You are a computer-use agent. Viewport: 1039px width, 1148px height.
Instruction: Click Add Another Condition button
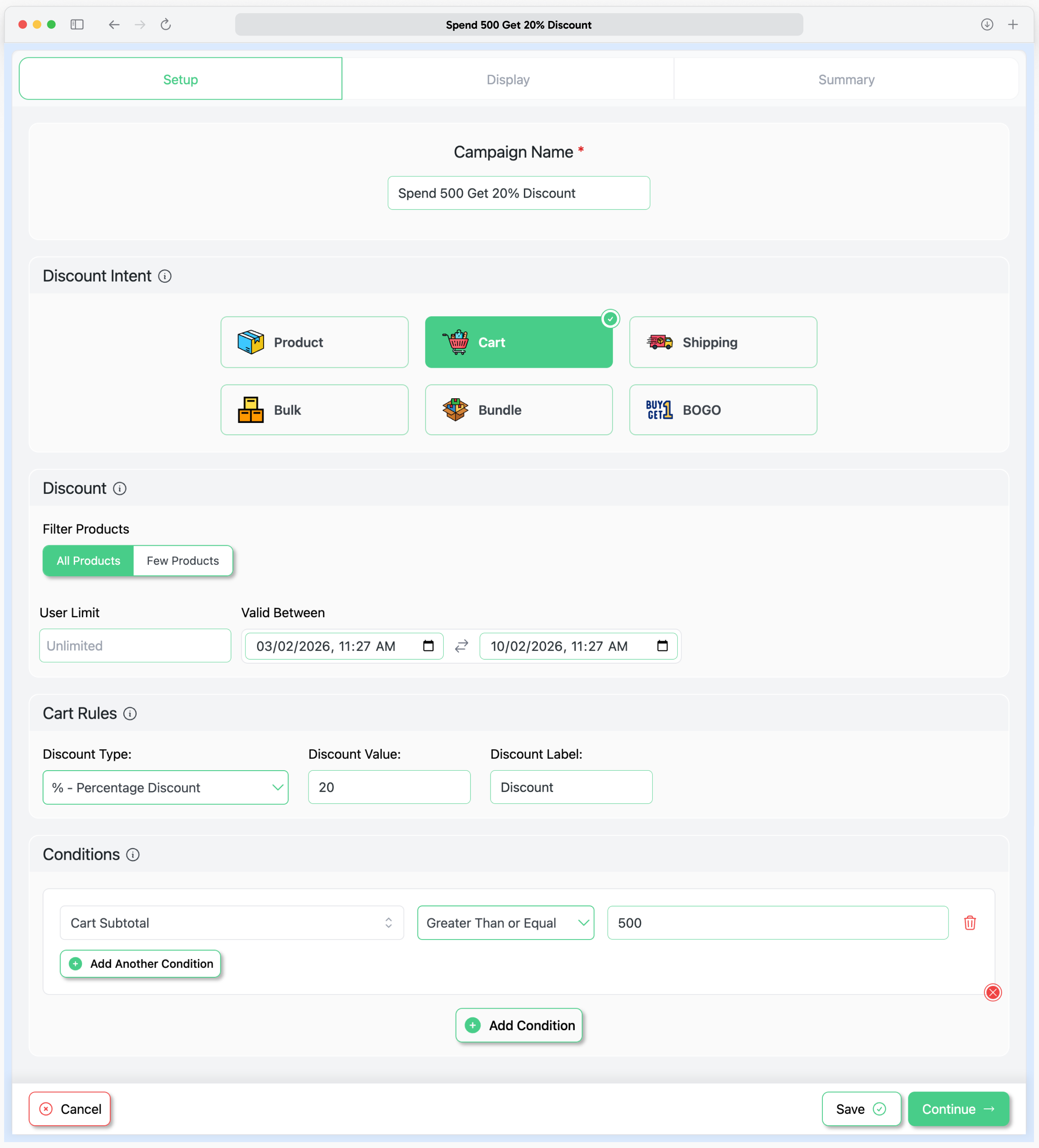click(x=141, y=964)
